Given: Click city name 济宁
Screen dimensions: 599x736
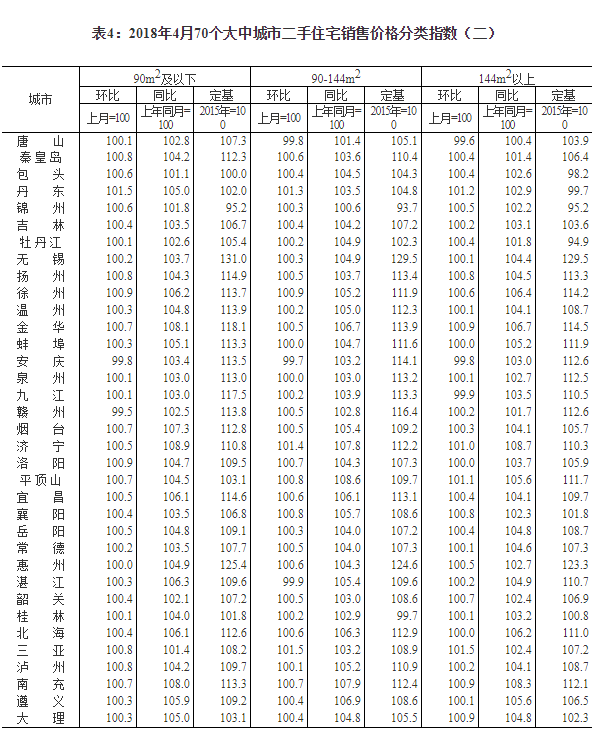Looking at the screenshot, I should [40, 446].
